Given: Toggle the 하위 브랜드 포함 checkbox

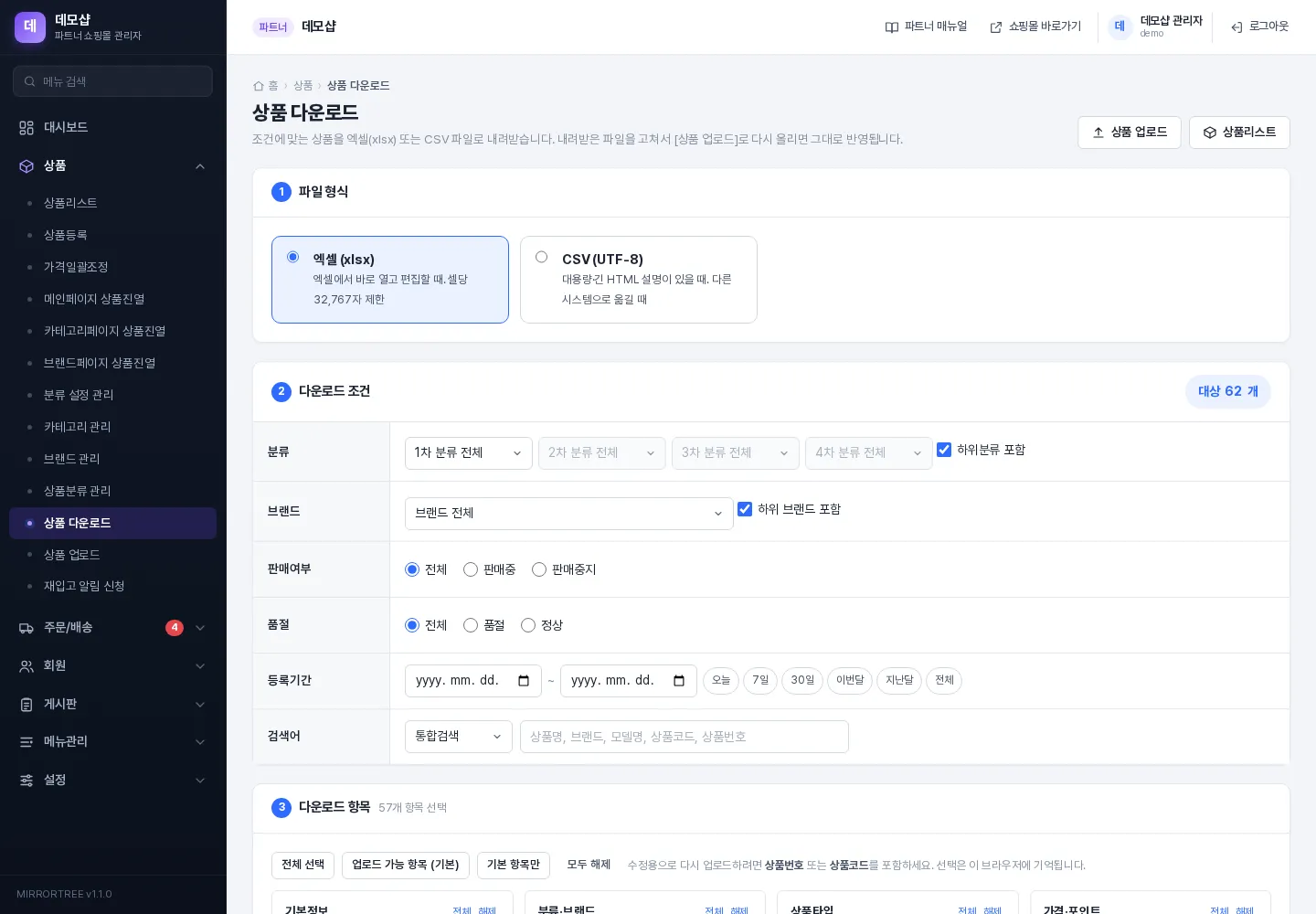Looking at the screenshot, I should coord(745,509).
